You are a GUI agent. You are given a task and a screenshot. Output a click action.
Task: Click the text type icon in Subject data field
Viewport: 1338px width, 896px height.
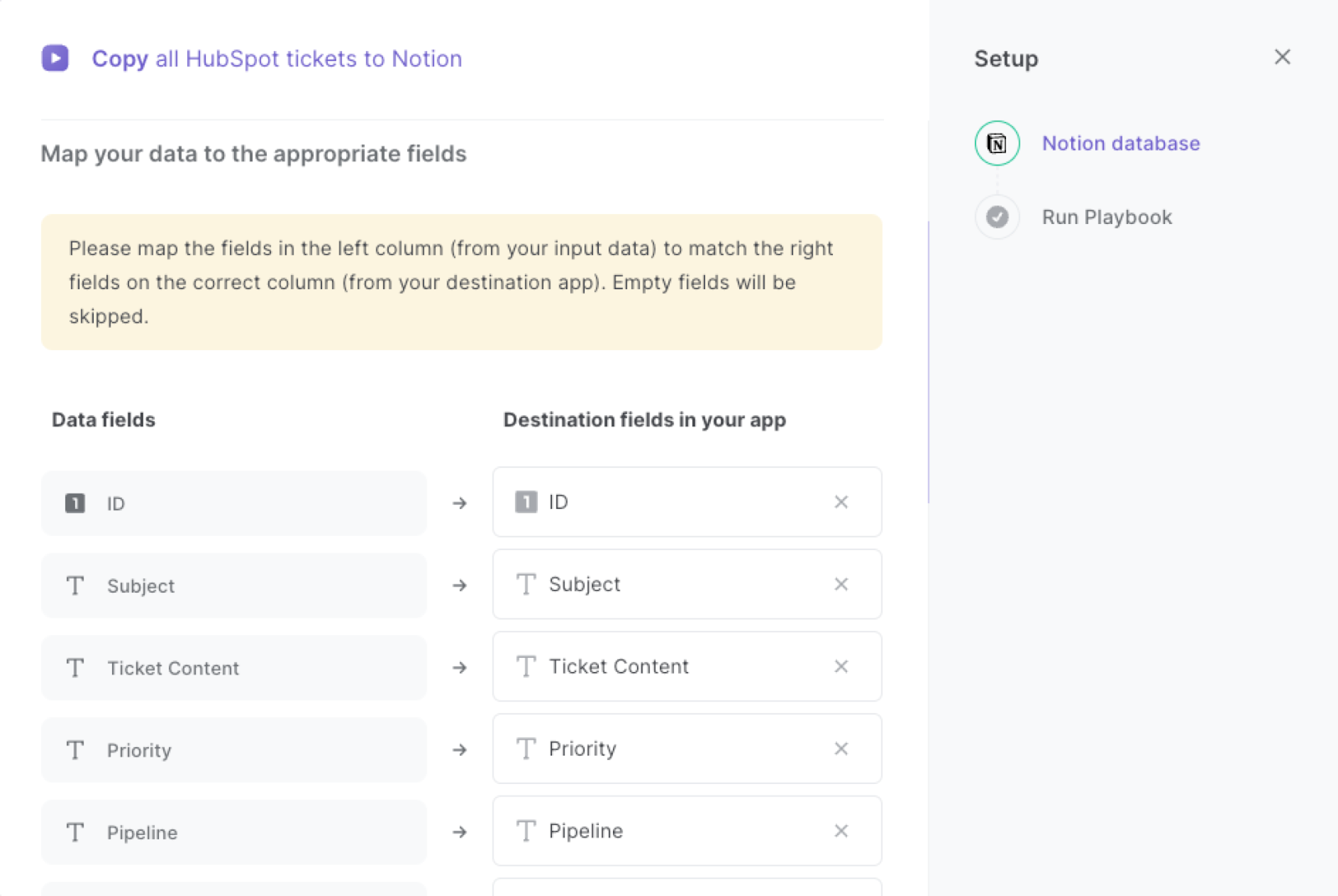[x=75, y=586]
